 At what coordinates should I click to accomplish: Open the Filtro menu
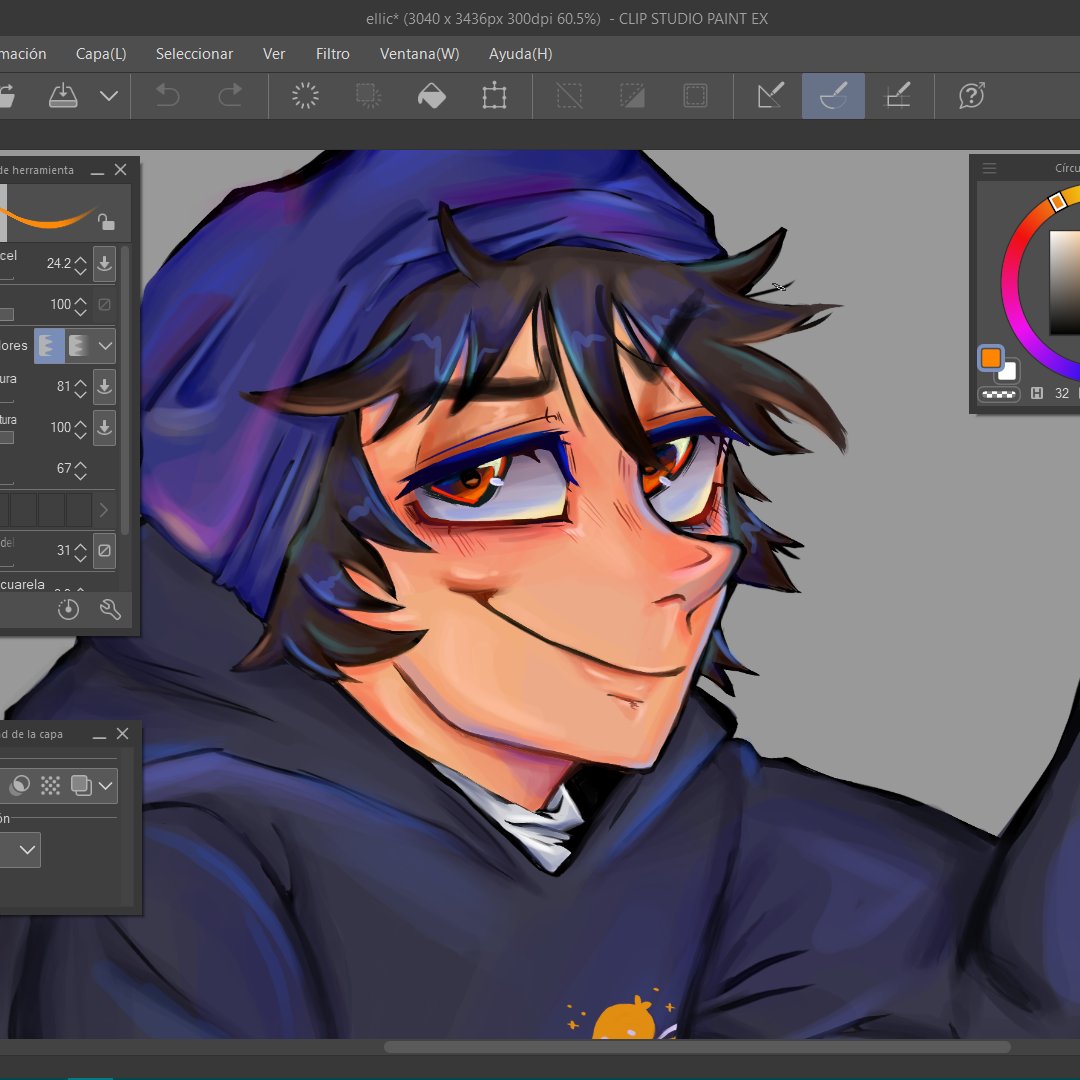click(x=333, y=54)
